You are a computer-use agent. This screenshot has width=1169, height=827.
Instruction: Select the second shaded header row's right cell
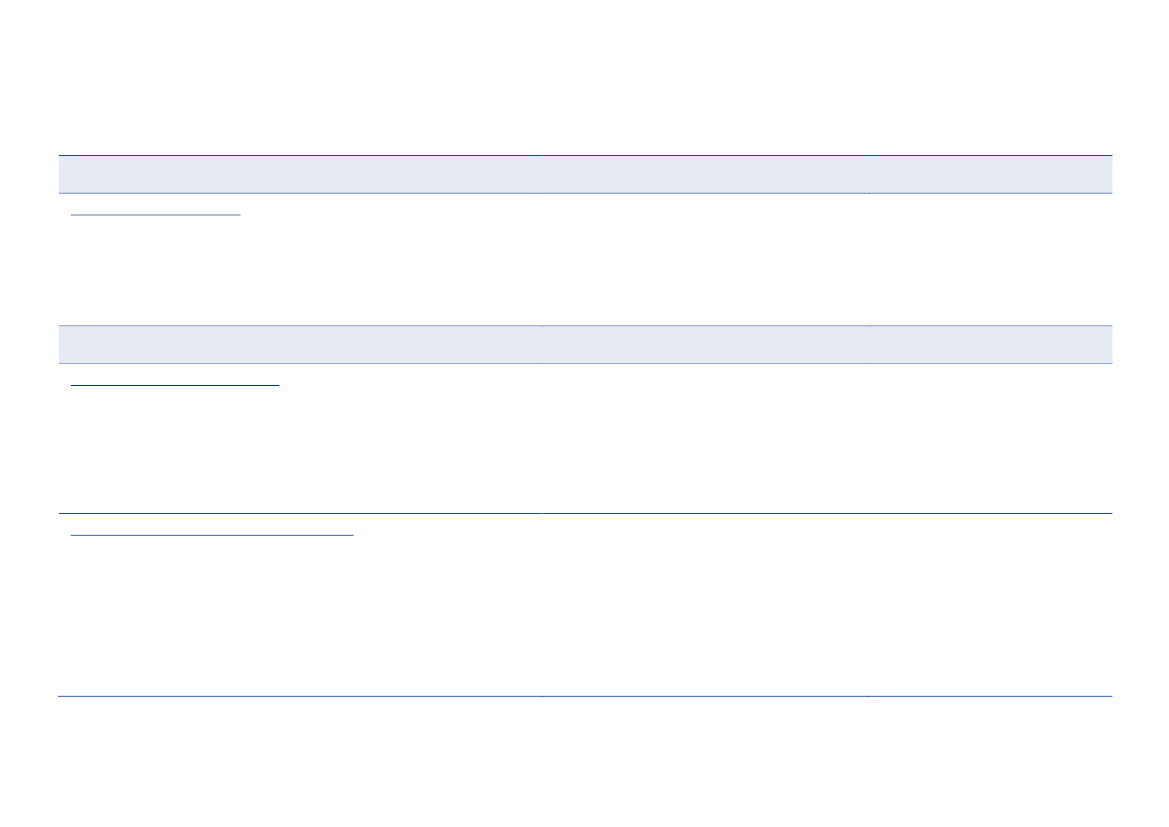[990, 345]
